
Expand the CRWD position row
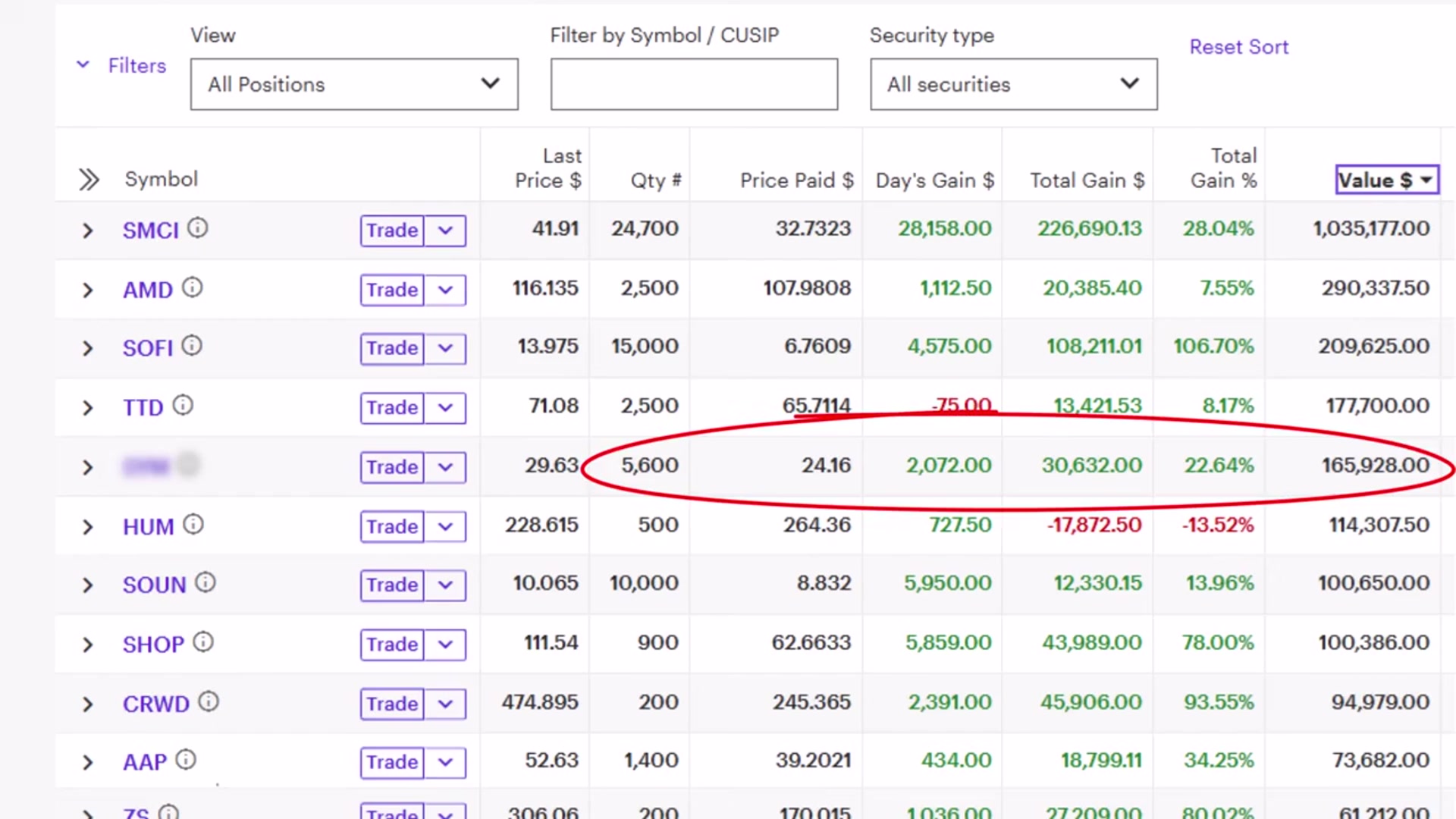coord(87,704)
